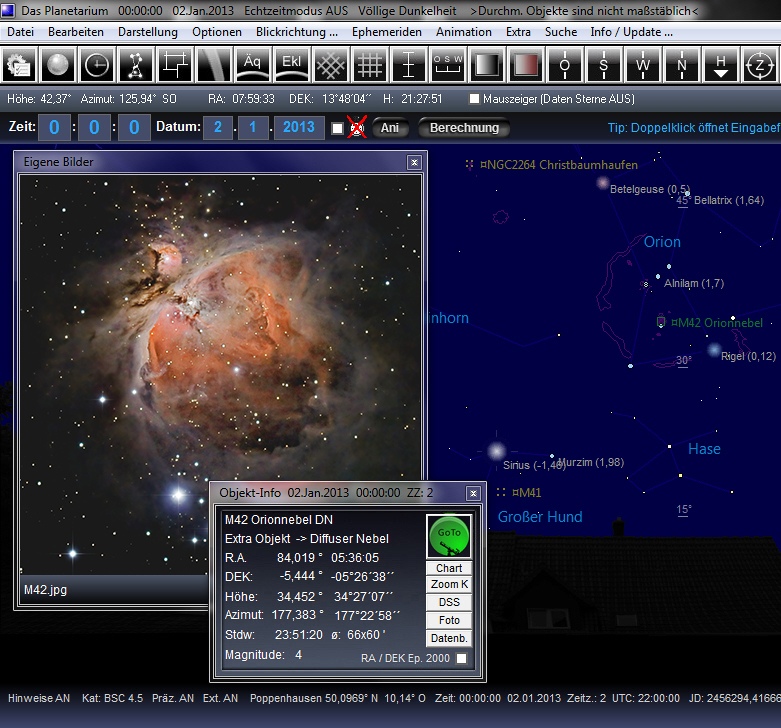Toggle the RA / DEK Ep. 2000 checkbox
781x728 pixels.
click(461, 658)
